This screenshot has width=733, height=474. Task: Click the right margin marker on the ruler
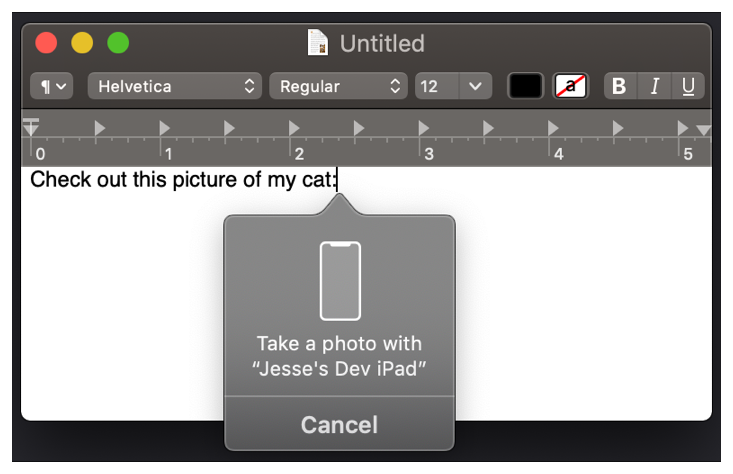point(703,130)
